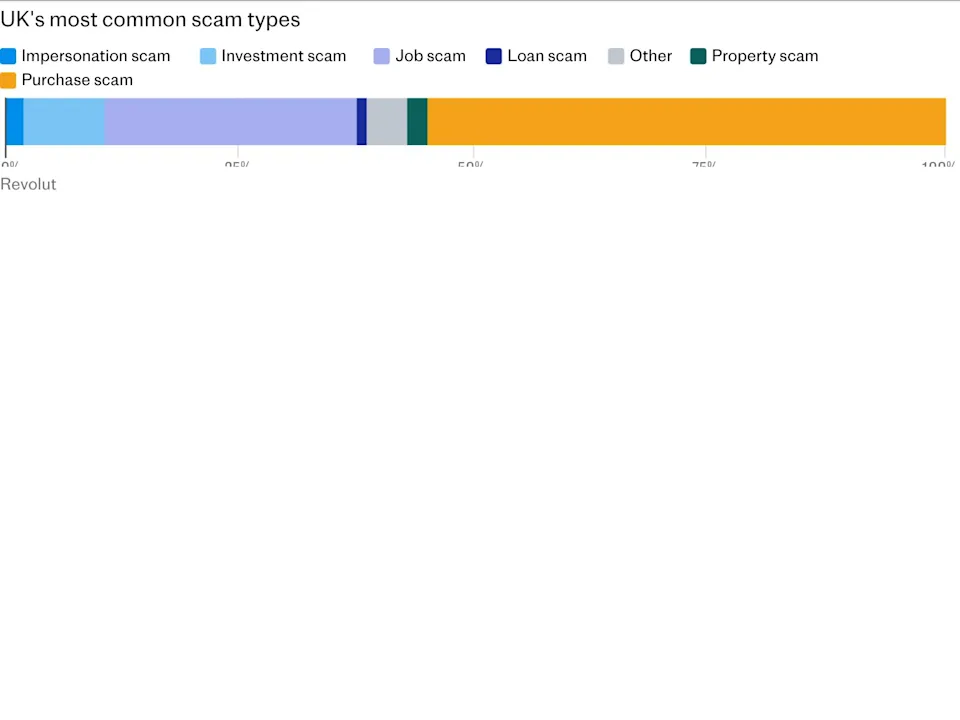
Task: Select the orange Purchase scam bar segment
Action: [x=686, y=121]
